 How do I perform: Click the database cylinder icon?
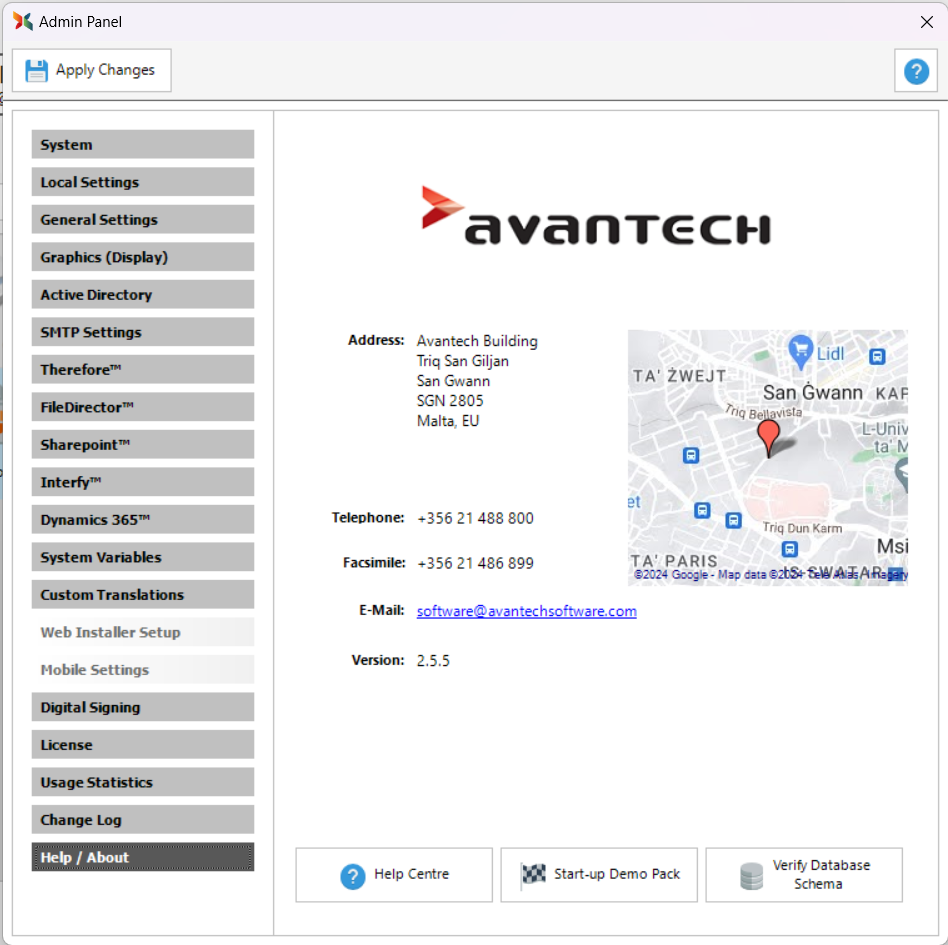(751, 876)
